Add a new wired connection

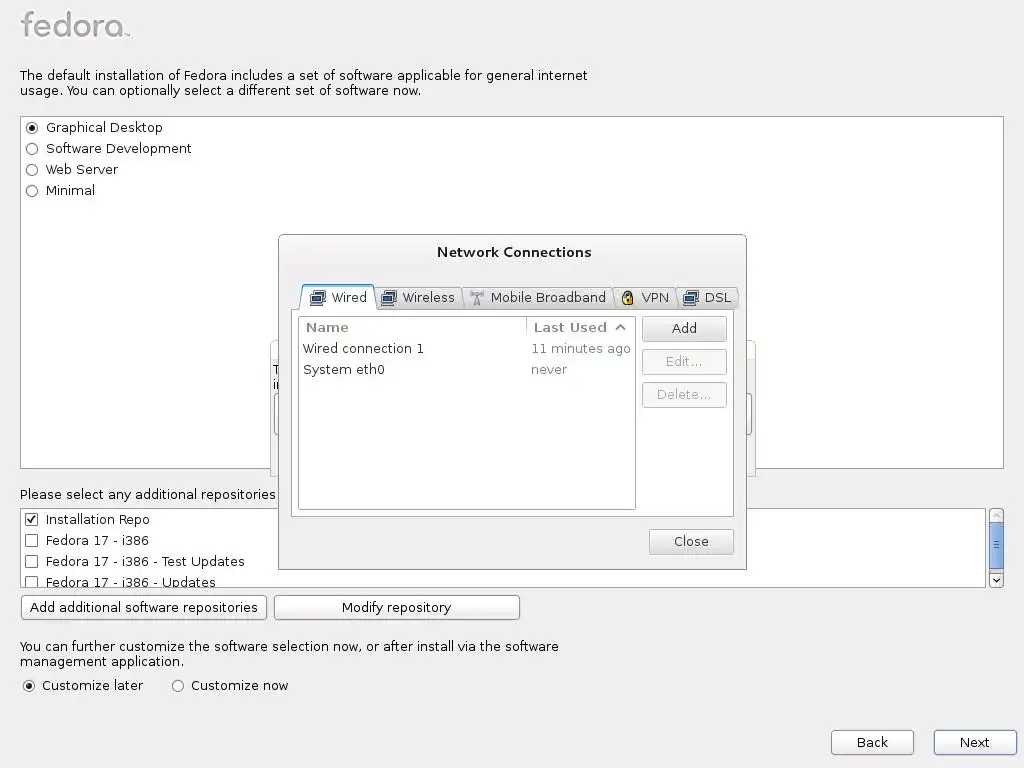(x=684, y=328)
